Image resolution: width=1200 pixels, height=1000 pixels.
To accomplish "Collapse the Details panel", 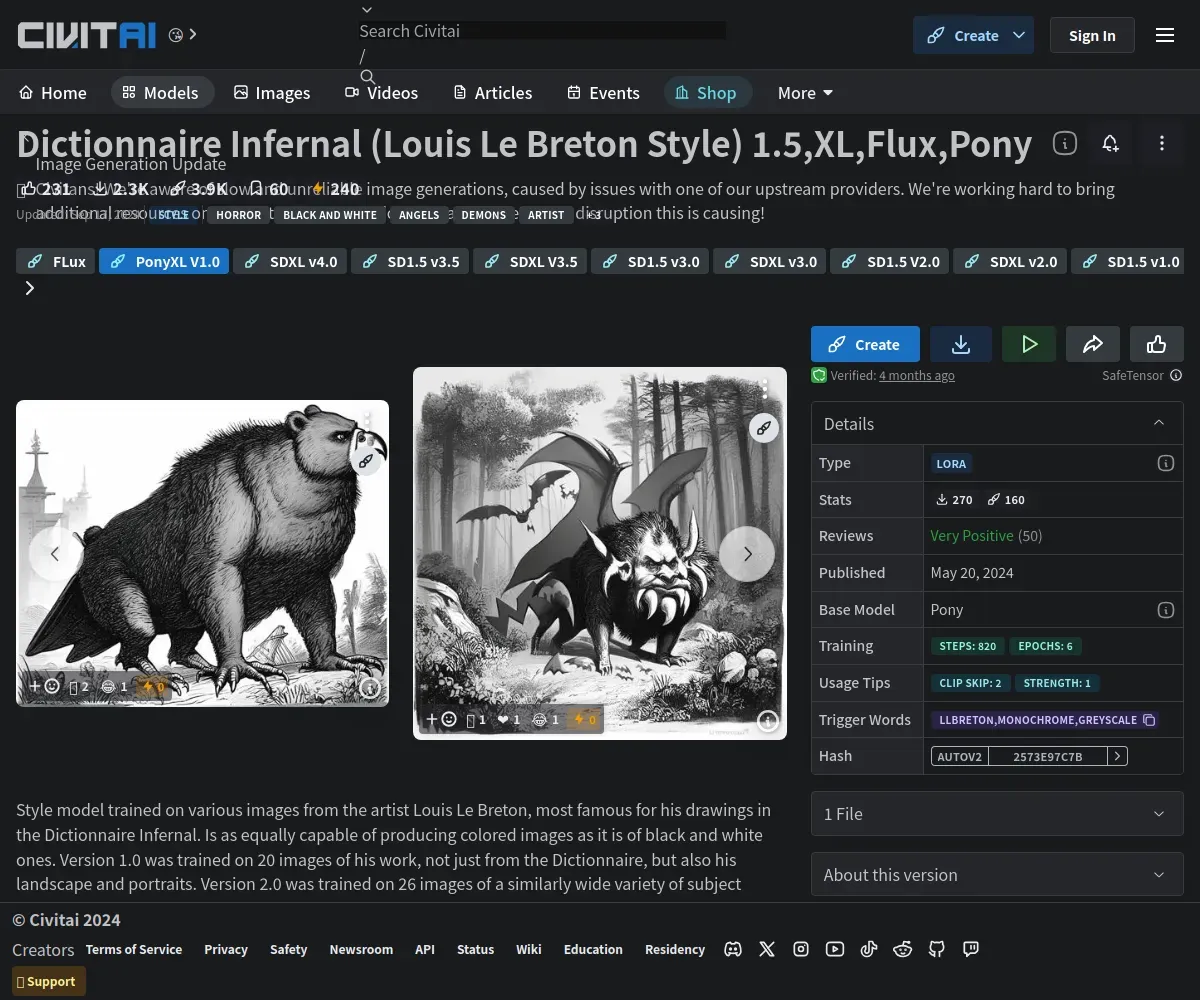I will tap(1159, 423).
